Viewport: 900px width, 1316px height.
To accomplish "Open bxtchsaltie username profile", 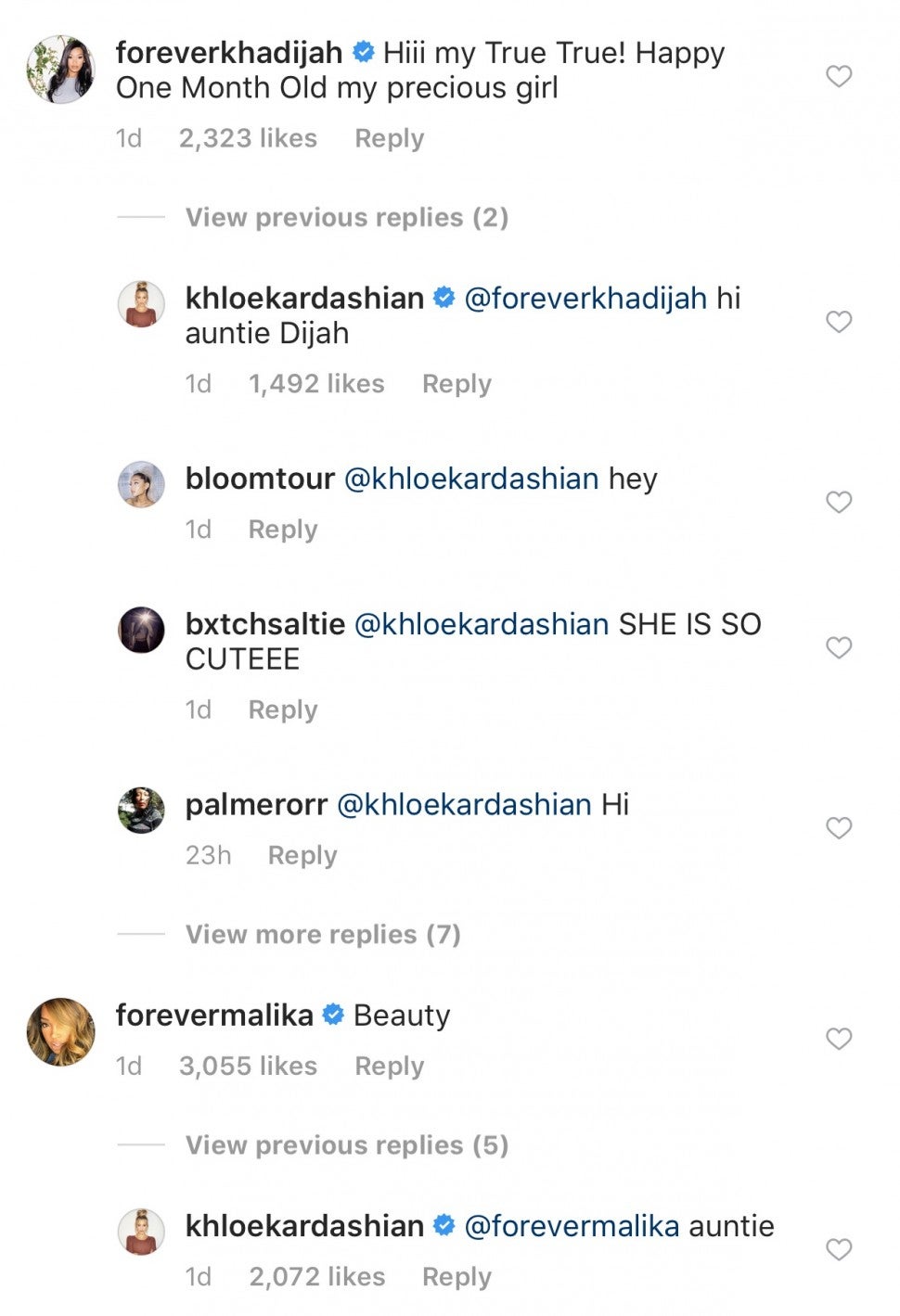I will coord(265,624).
